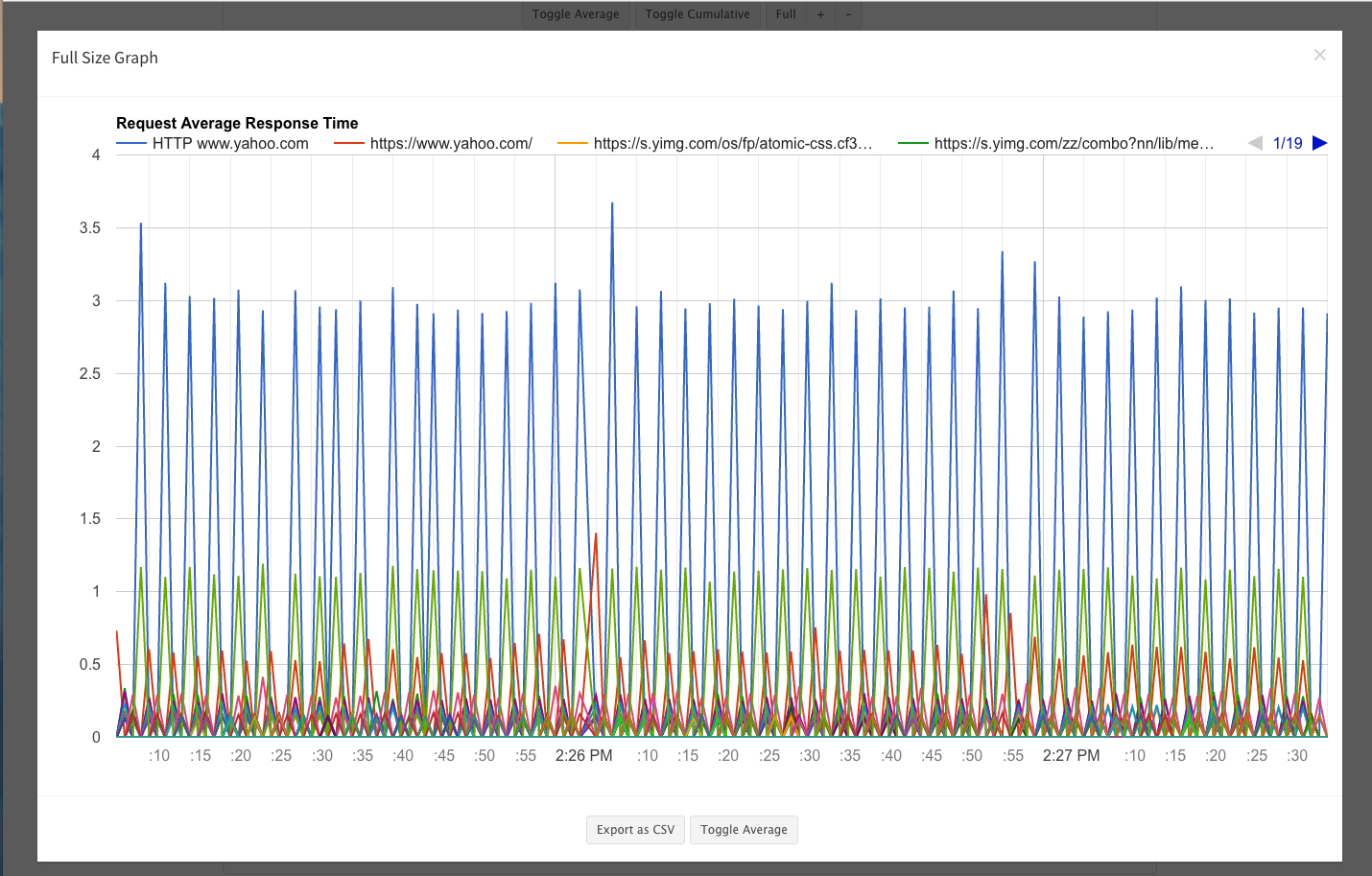Toggle HTTP www.yahoo.com legend series
Screen dimensions: 1372x876
point(230,143)
